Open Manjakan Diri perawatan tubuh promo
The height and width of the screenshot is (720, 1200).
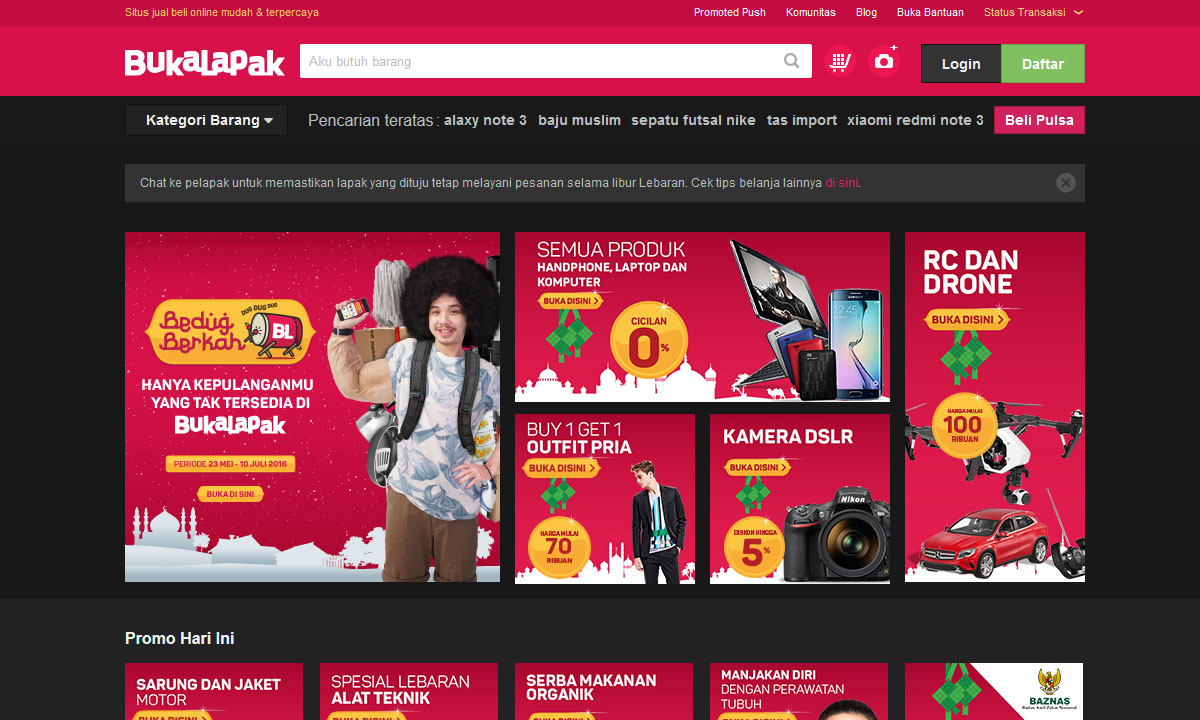[x=799, y=691]
